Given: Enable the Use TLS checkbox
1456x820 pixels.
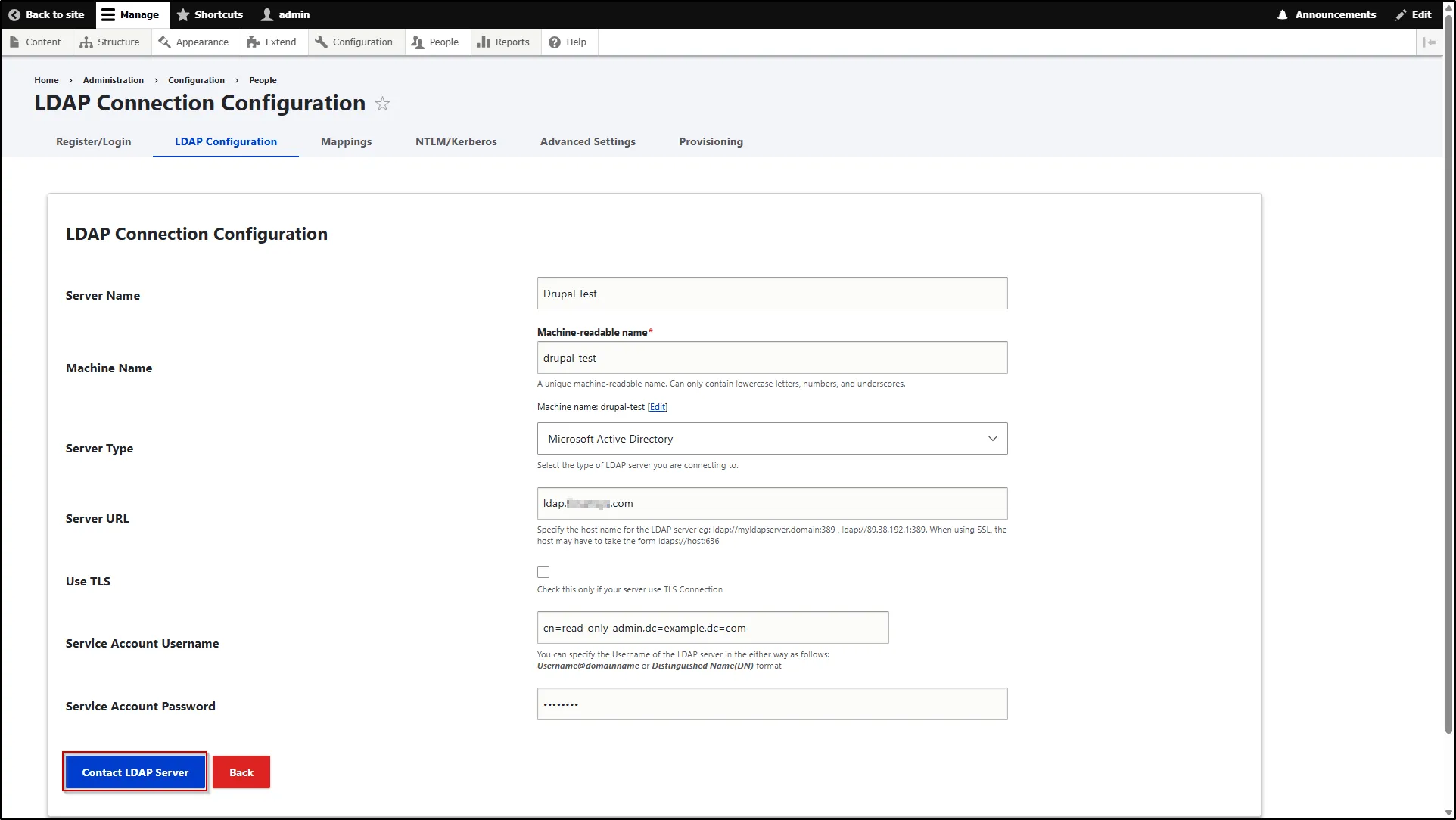Looking at the screenshot, I should click(542, 571).
